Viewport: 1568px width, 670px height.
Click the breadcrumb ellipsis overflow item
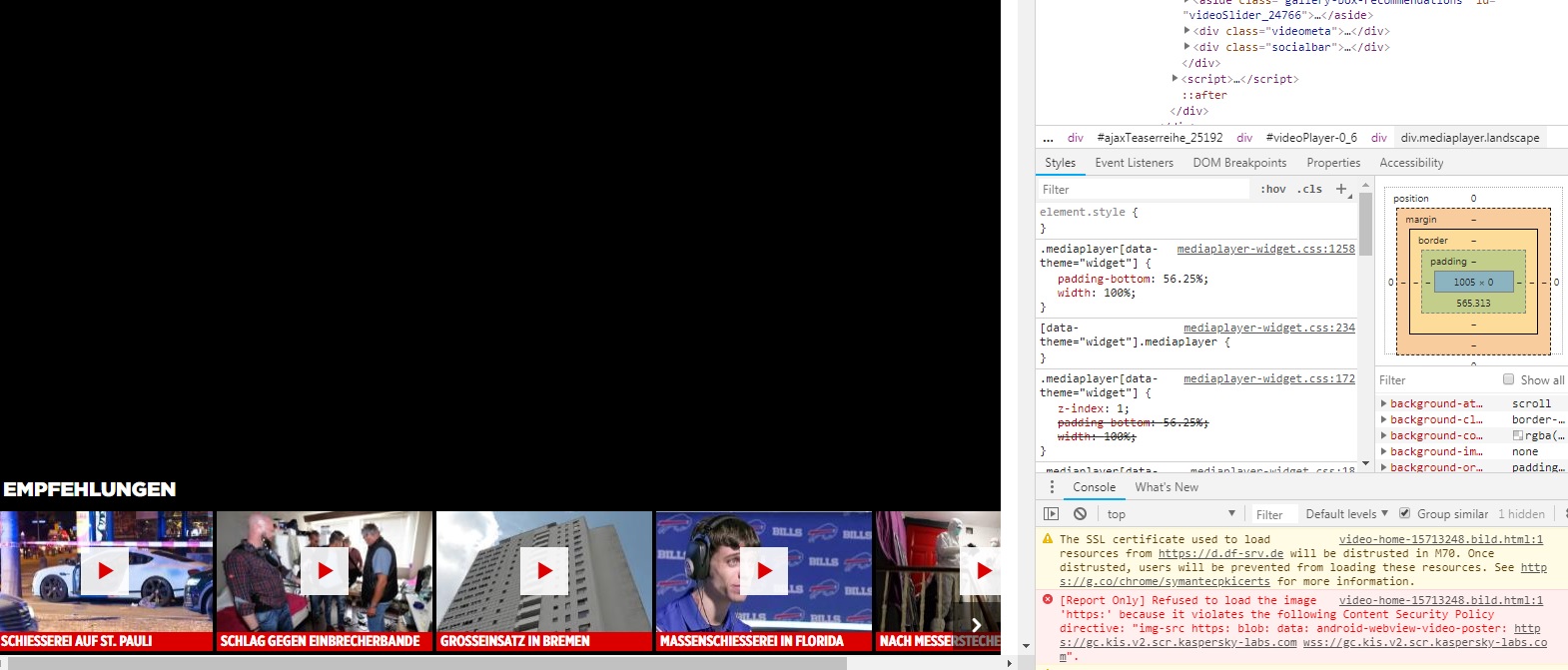click(1048, 138)
